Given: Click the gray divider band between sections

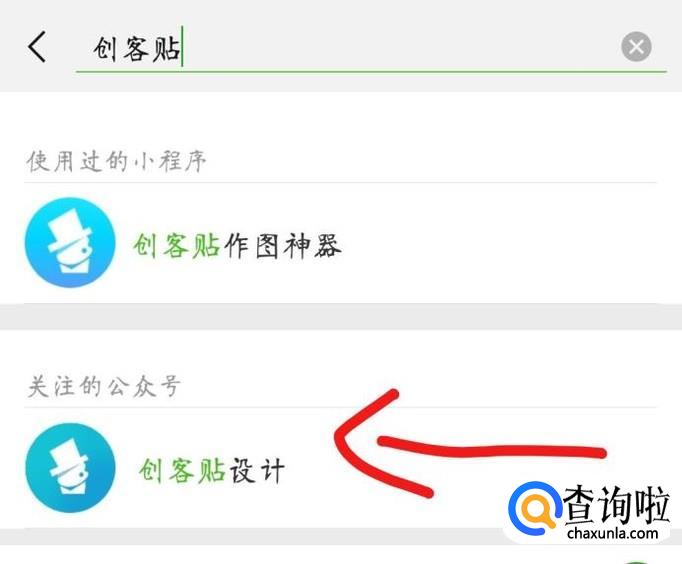Looking at the screenshot, I should (341, 317).
